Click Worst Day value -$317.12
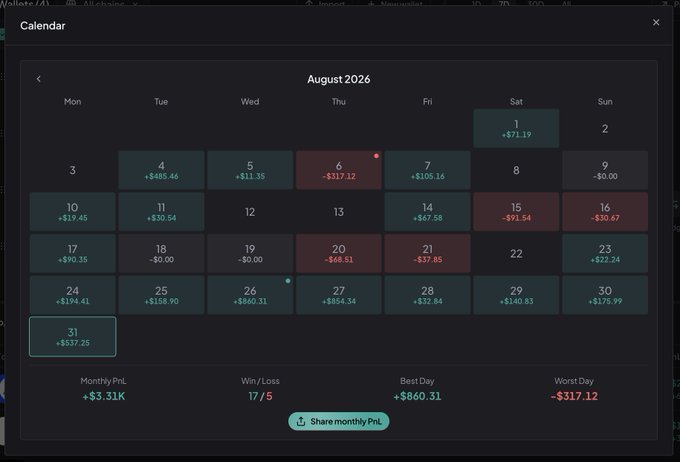680x462 pixels. [574, 396]
